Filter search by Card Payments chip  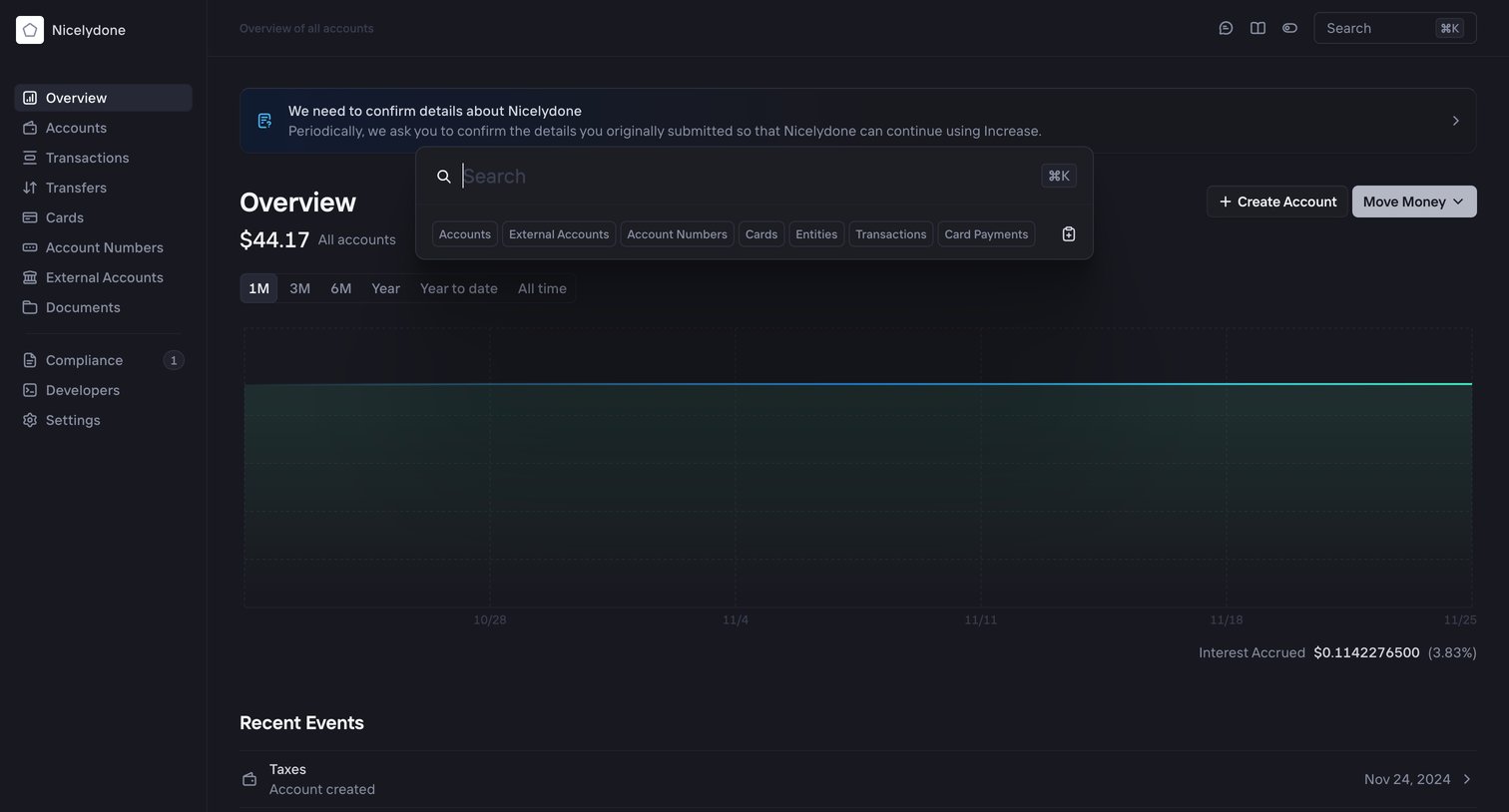pyautogui.click(x=986, y=234)
